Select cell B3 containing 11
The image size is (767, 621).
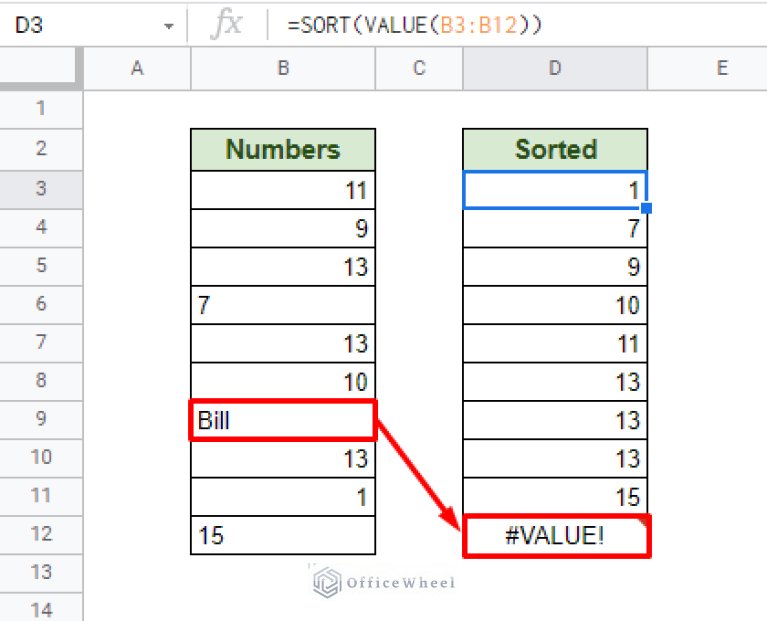283,189
